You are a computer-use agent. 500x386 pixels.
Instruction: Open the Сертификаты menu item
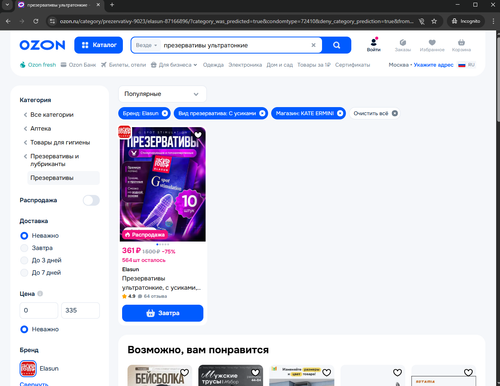(352, 65)
